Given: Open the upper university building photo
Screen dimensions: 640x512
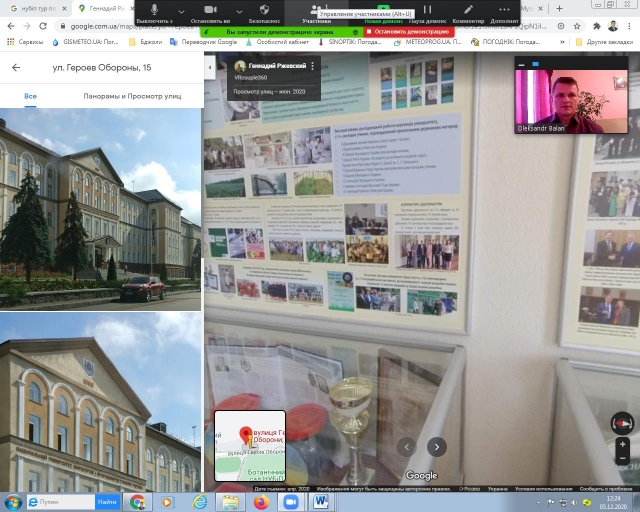Looking at the screenshot, I should (x=100, y=209).
